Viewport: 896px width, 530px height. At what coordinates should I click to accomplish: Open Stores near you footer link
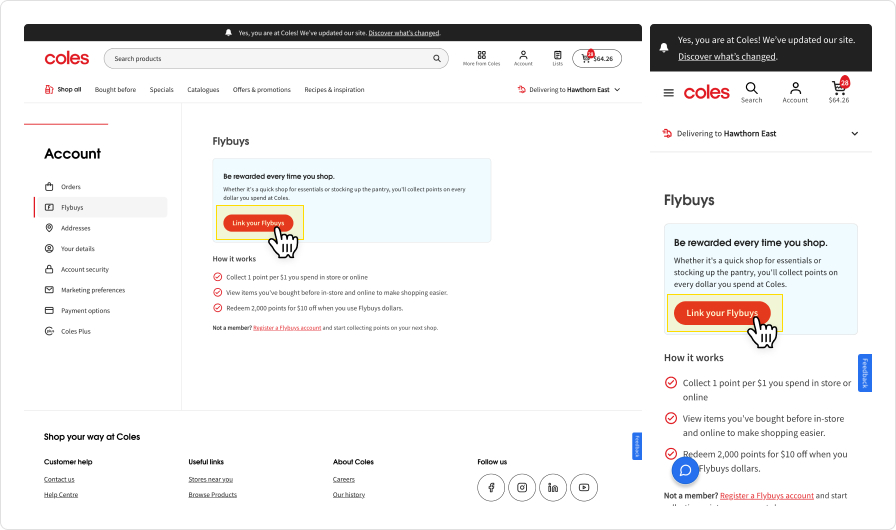(x=210, y=479)
